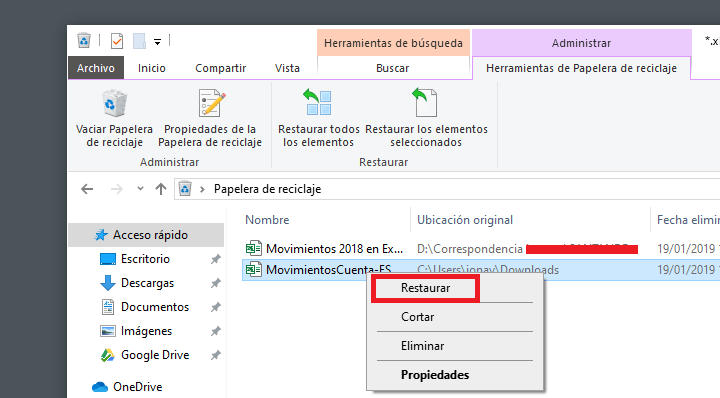Switch to the Compartir ribbon tab
The height and width of the screenshot is (398, 720).
[220, 68]
